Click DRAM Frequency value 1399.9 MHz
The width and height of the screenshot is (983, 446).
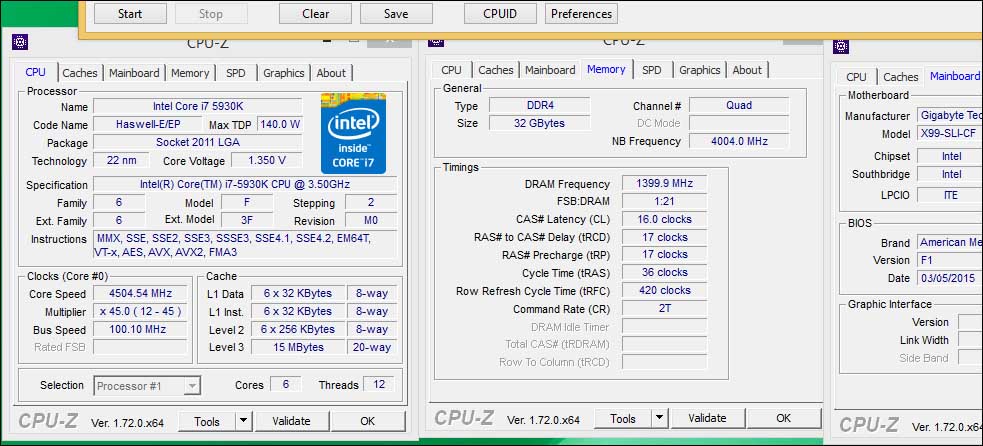tap(664, 183)
